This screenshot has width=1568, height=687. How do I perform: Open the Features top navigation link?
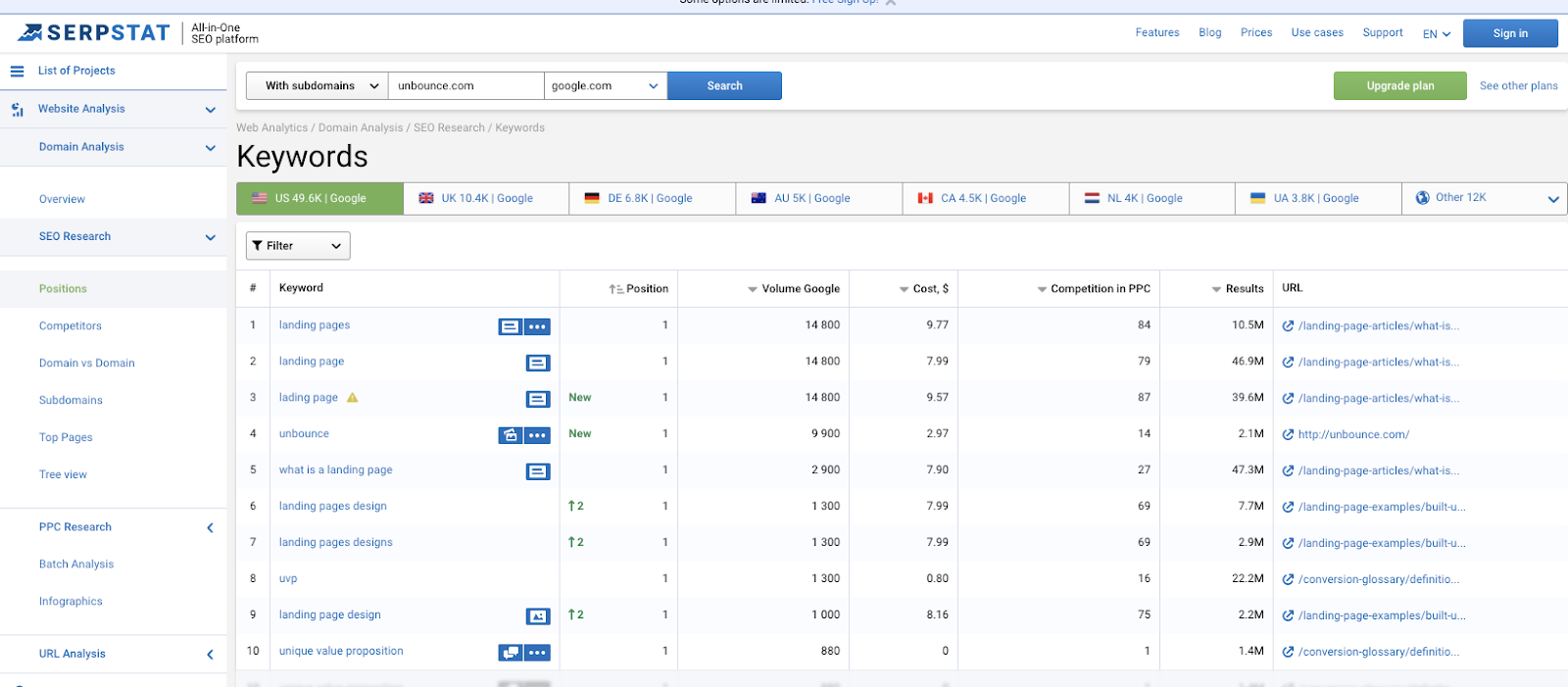tap(1157, 33)
